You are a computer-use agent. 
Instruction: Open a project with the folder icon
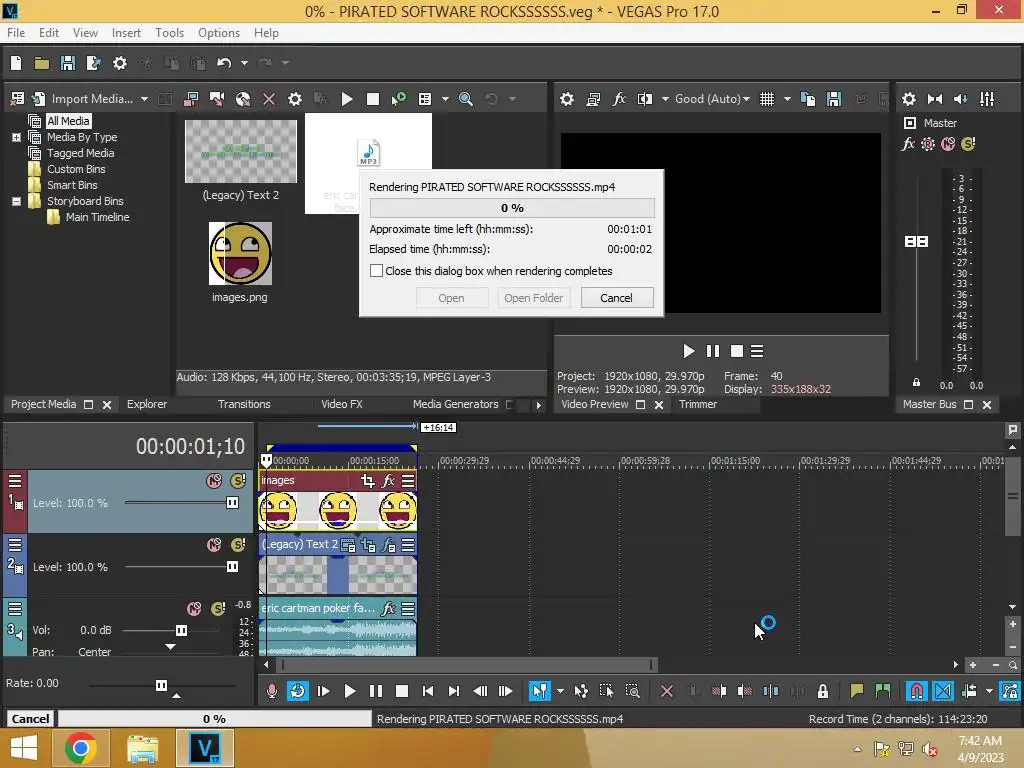point(42,63)
